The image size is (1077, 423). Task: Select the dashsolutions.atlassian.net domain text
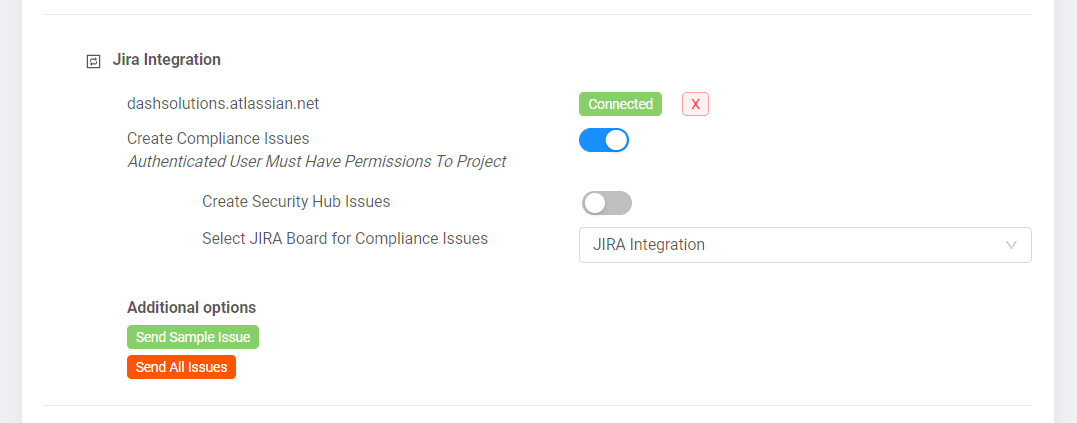(x=223, y=104)
